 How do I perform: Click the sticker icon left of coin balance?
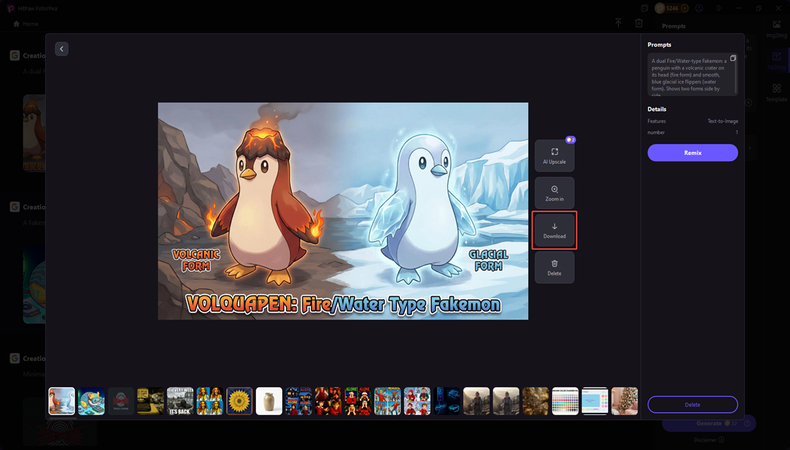pos(644,8)
